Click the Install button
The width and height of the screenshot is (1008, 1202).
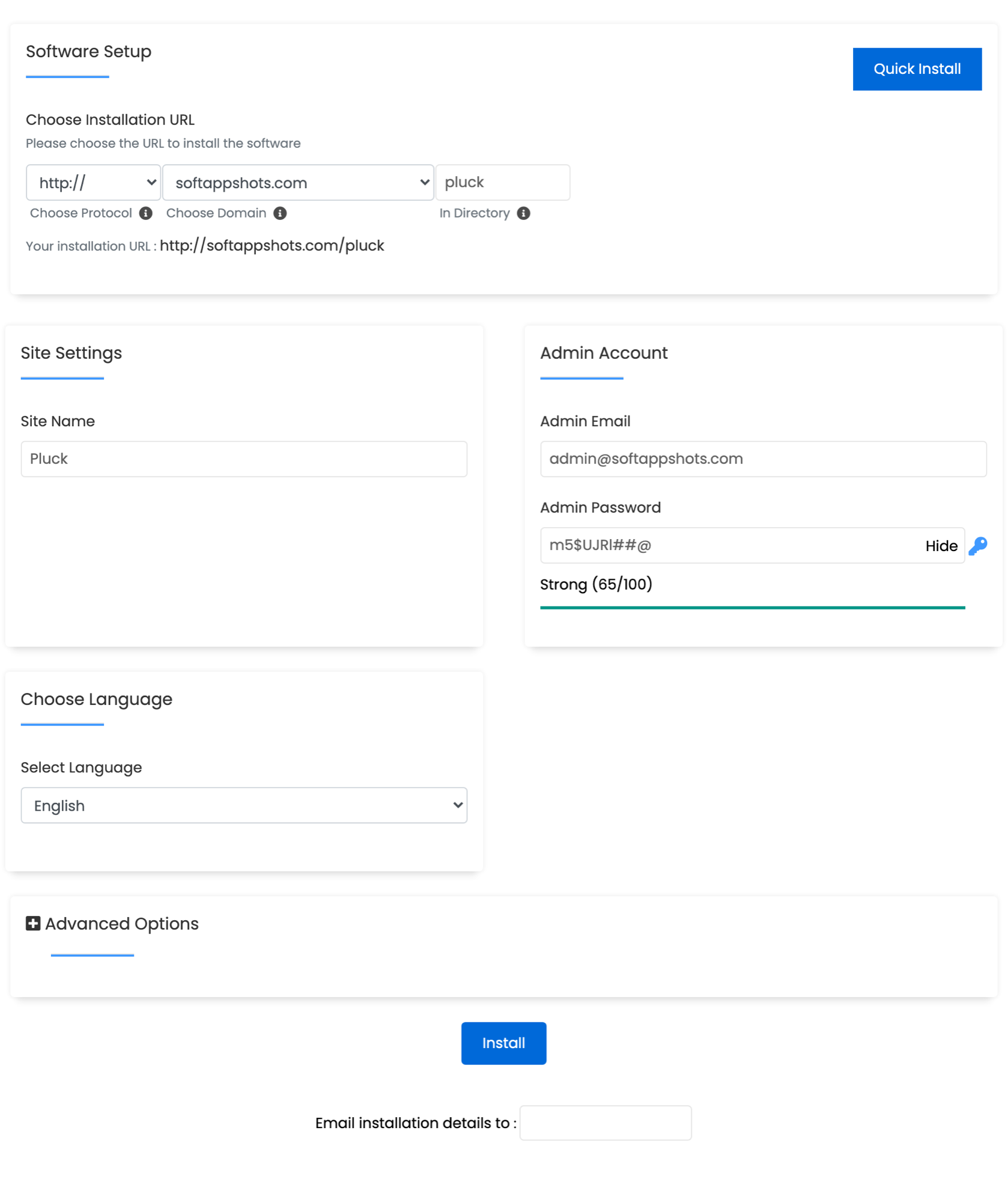pyautogui.click(x=503, y=1043)
